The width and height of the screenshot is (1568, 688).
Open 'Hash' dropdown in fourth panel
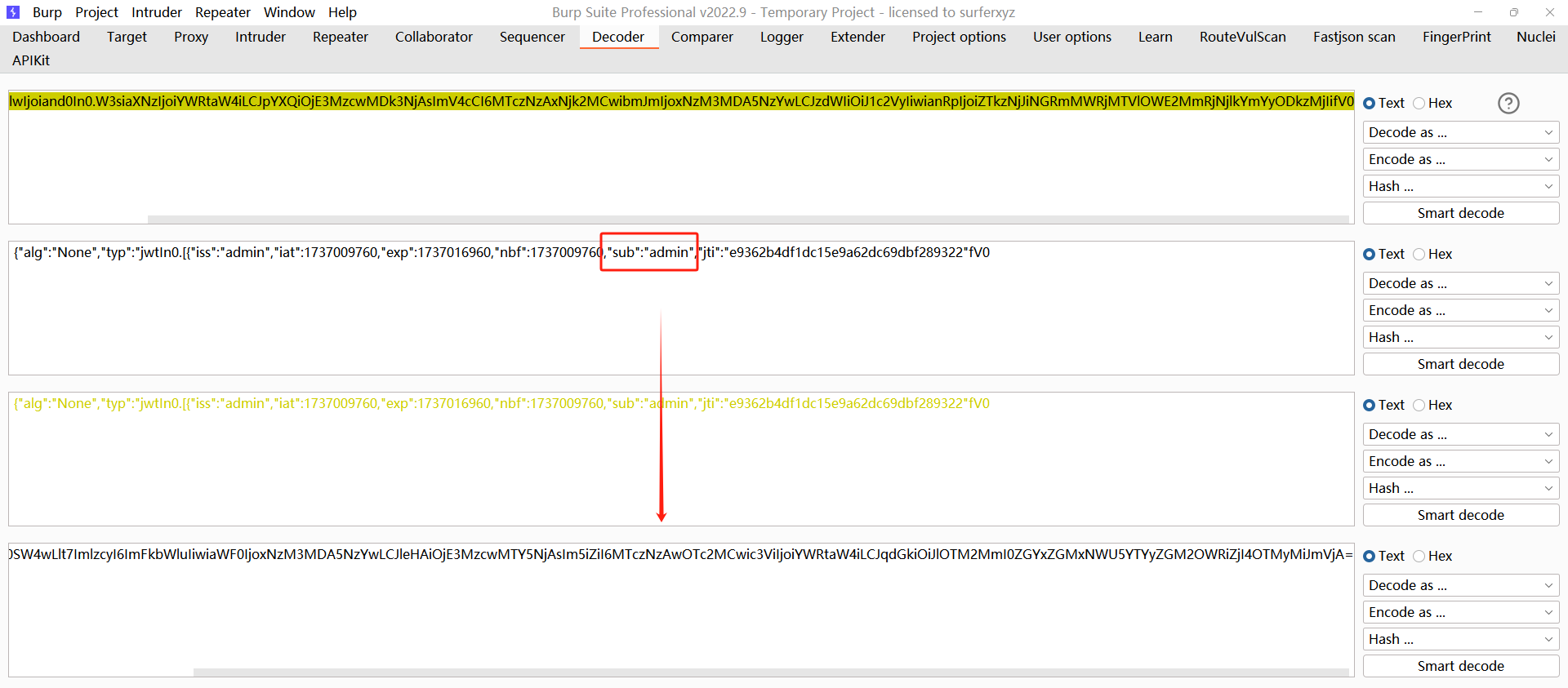1461,639
